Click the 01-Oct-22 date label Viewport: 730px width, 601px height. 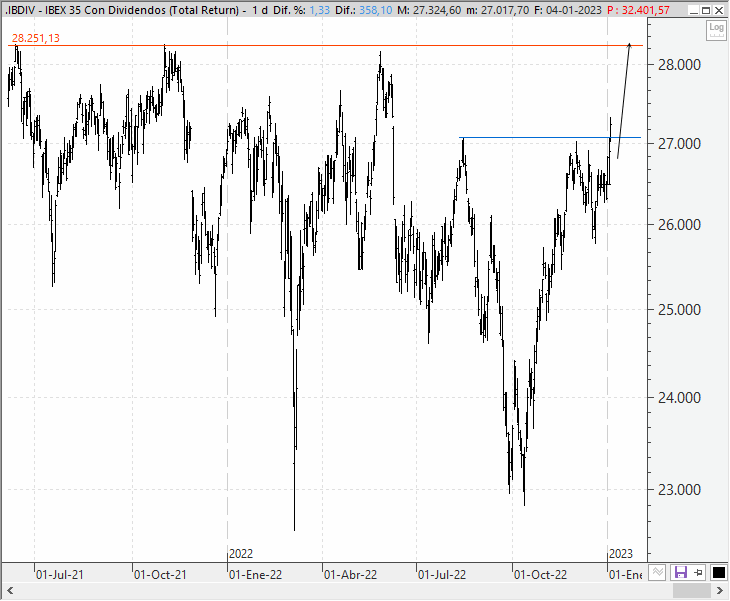(x=541, y=575)
